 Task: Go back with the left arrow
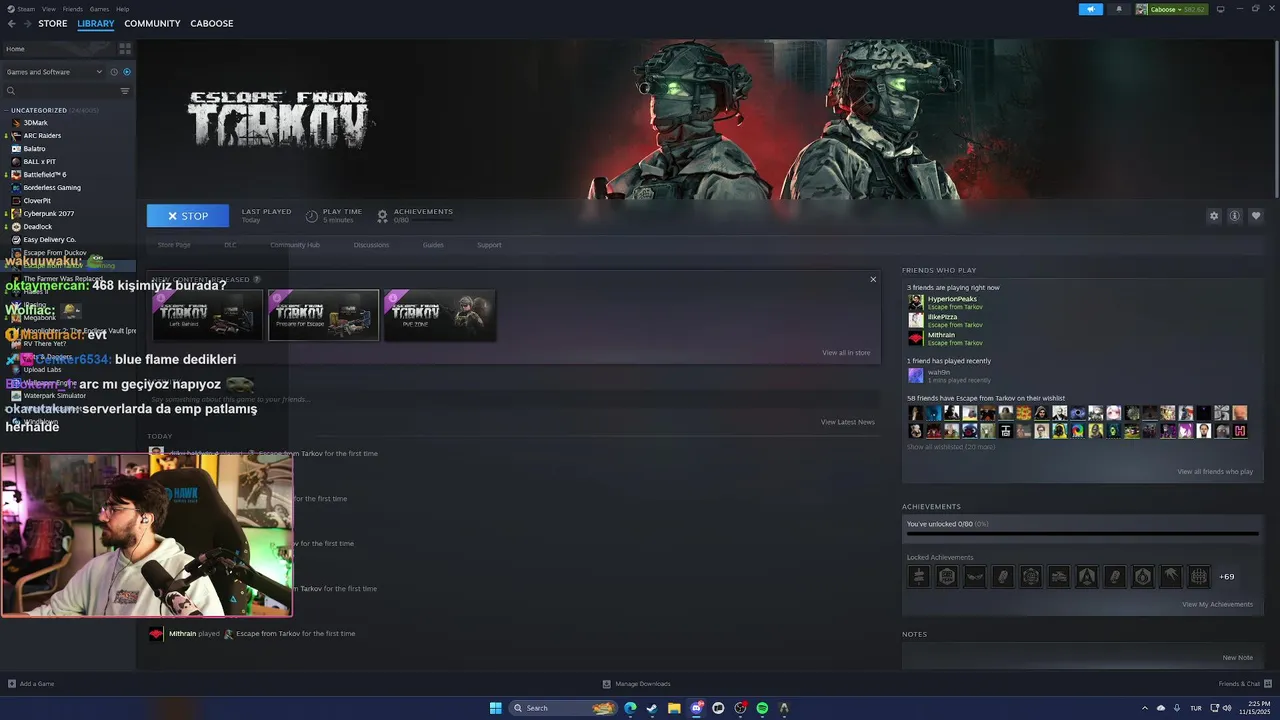click(11, 23)
